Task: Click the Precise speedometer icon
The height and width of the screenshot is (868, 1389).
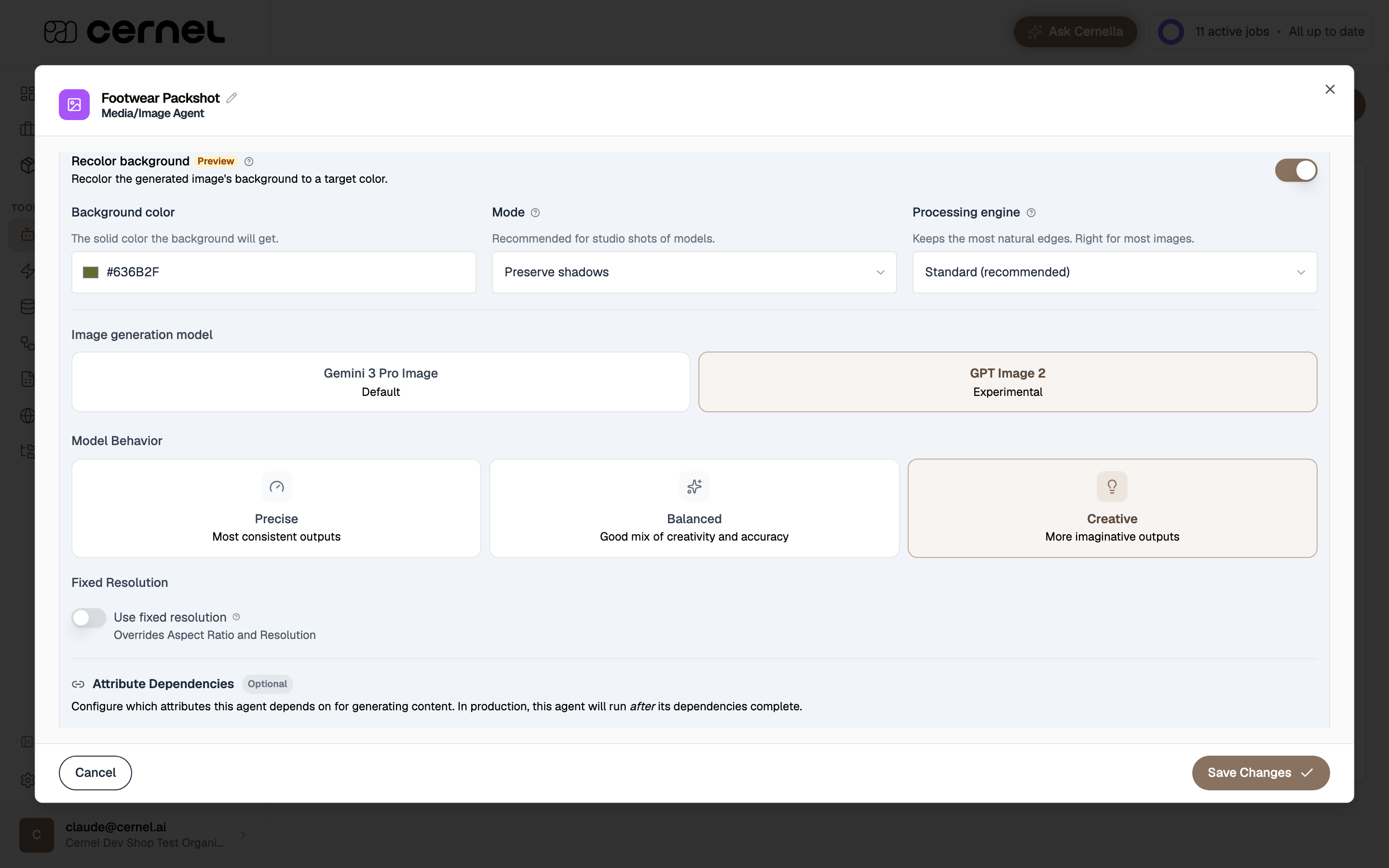Action: coord(277,487)
